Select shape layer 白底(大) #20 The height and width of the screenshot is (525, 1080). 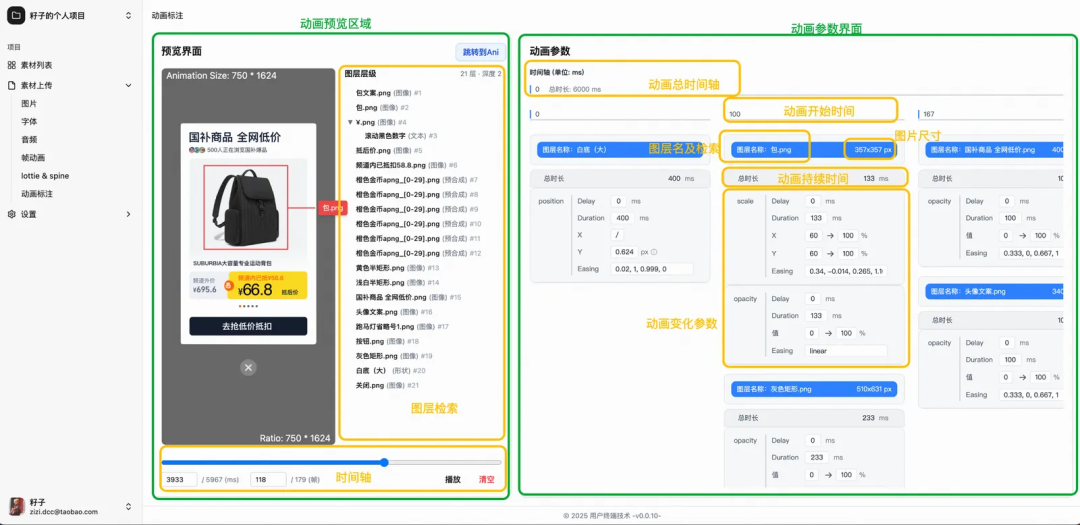pos(390,371)
